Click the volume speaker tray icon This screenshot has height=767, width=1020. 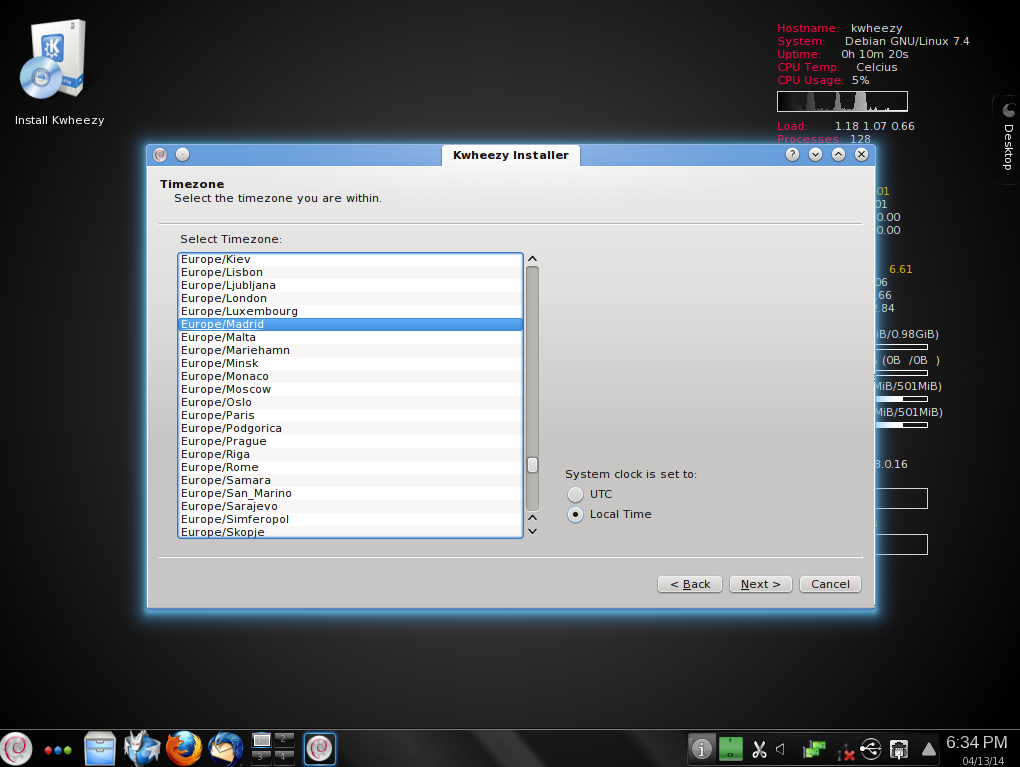[781, 749]
